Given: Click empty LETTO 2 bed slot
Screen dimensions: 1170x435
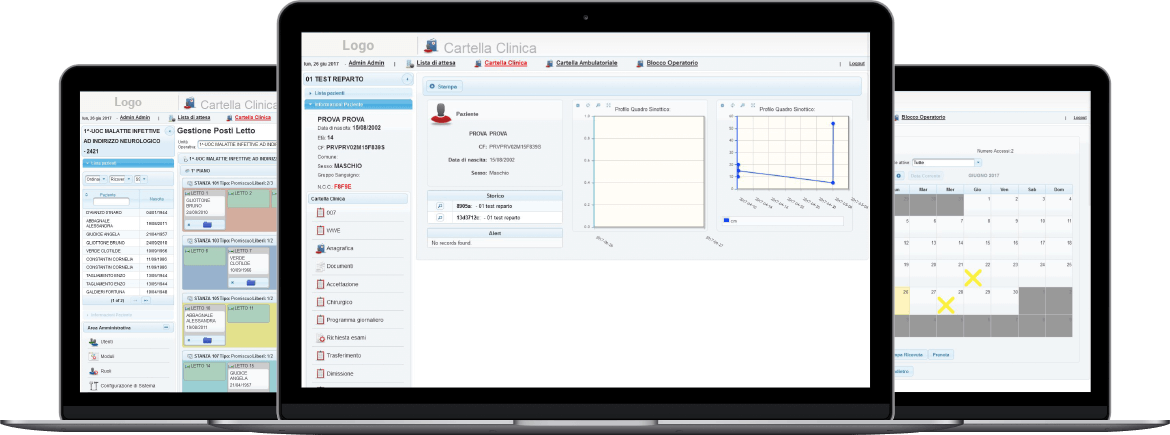Looking at the screenshot, I should pyautogui.click(x=248, y=199).
